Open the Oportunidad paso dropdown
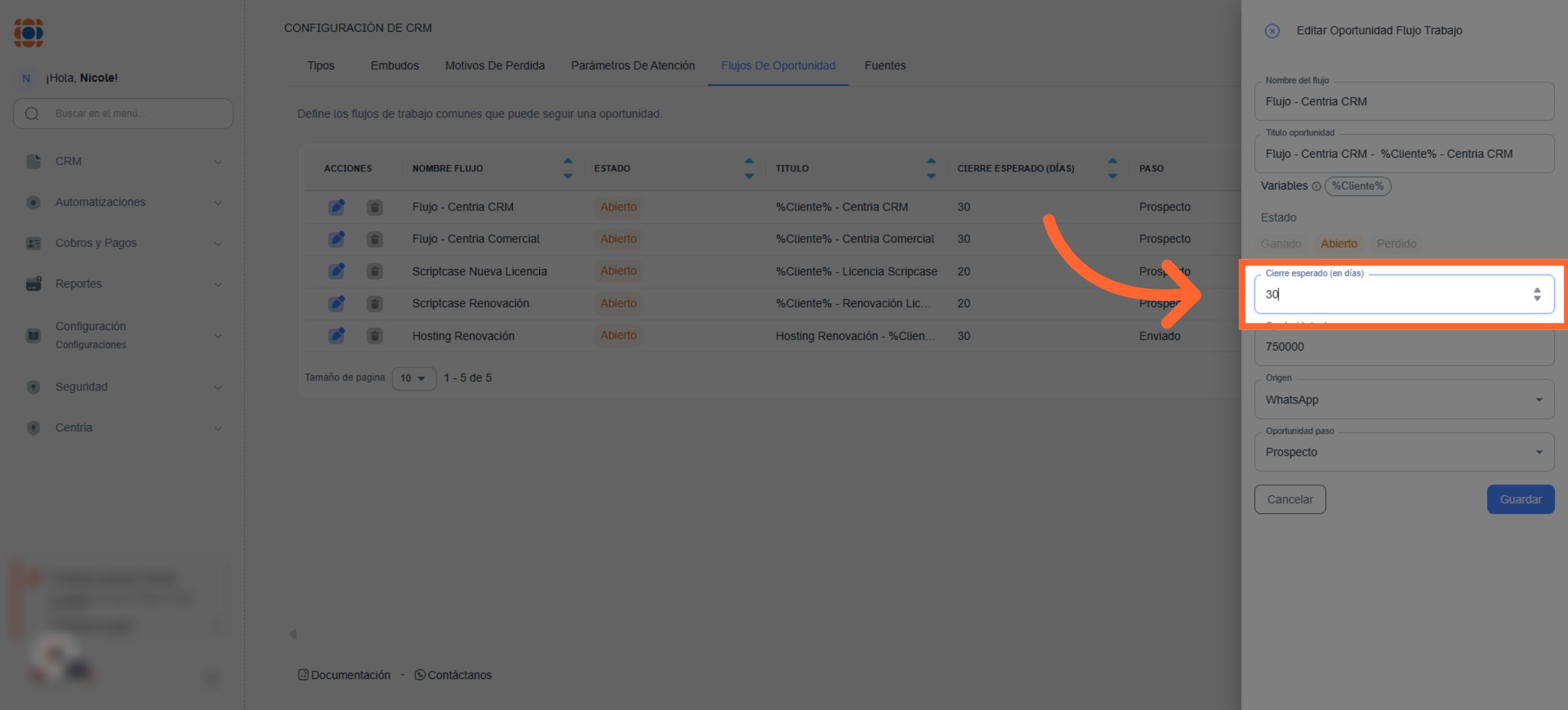 1403,452
